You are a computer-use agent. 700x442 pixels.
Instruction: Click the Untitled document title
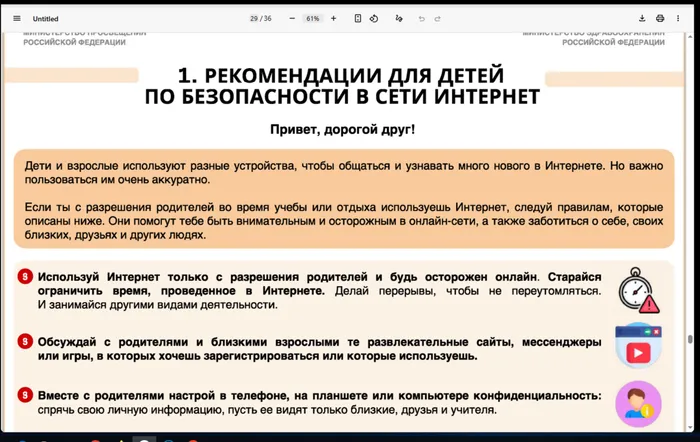pos(45,18)
